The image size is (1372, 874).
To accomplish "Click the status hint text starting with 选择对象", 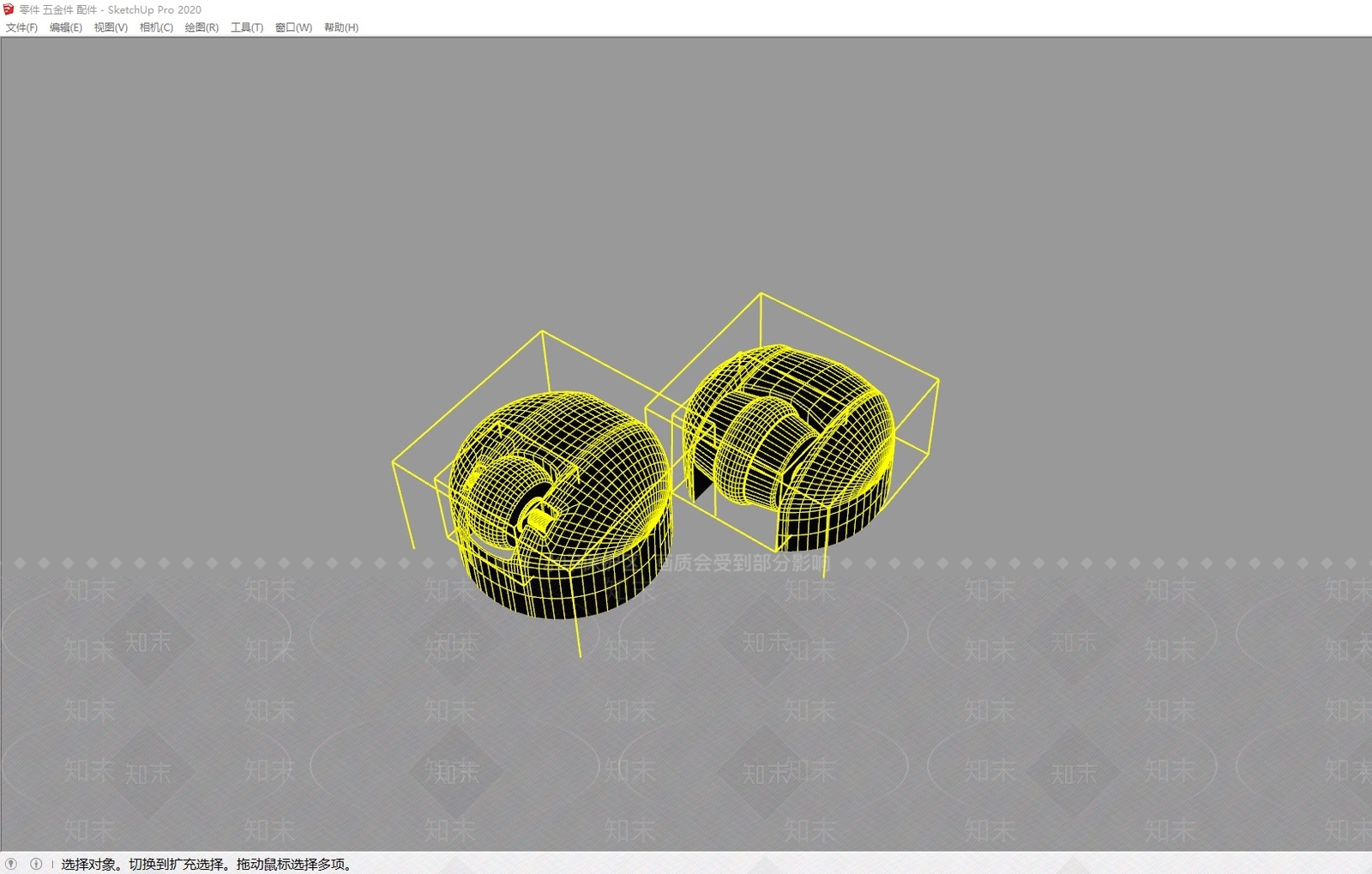I will [207, 864].
